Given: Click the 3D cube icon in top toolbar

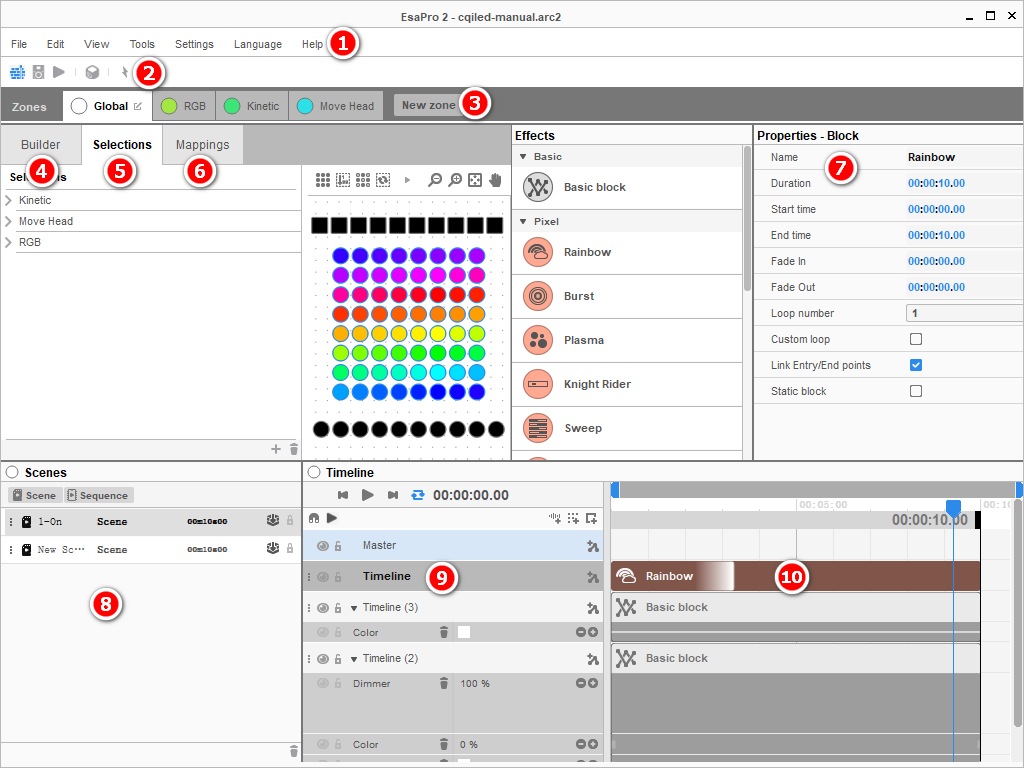Looking at the screenshot, I should coord(92,72).
